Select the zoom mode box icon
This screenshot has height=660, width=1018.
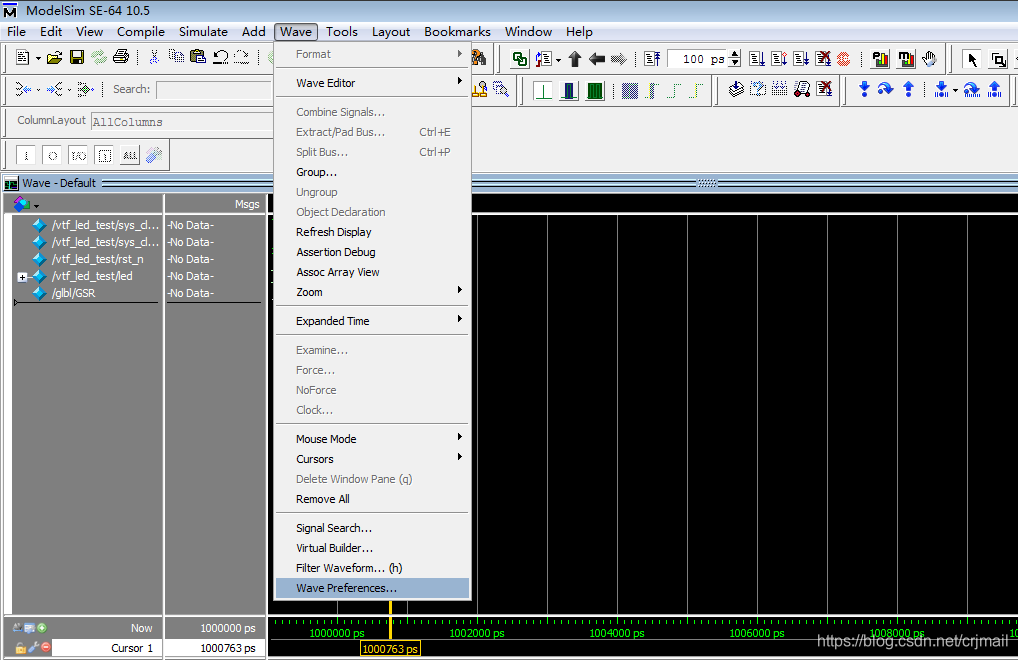coord(998,60)
